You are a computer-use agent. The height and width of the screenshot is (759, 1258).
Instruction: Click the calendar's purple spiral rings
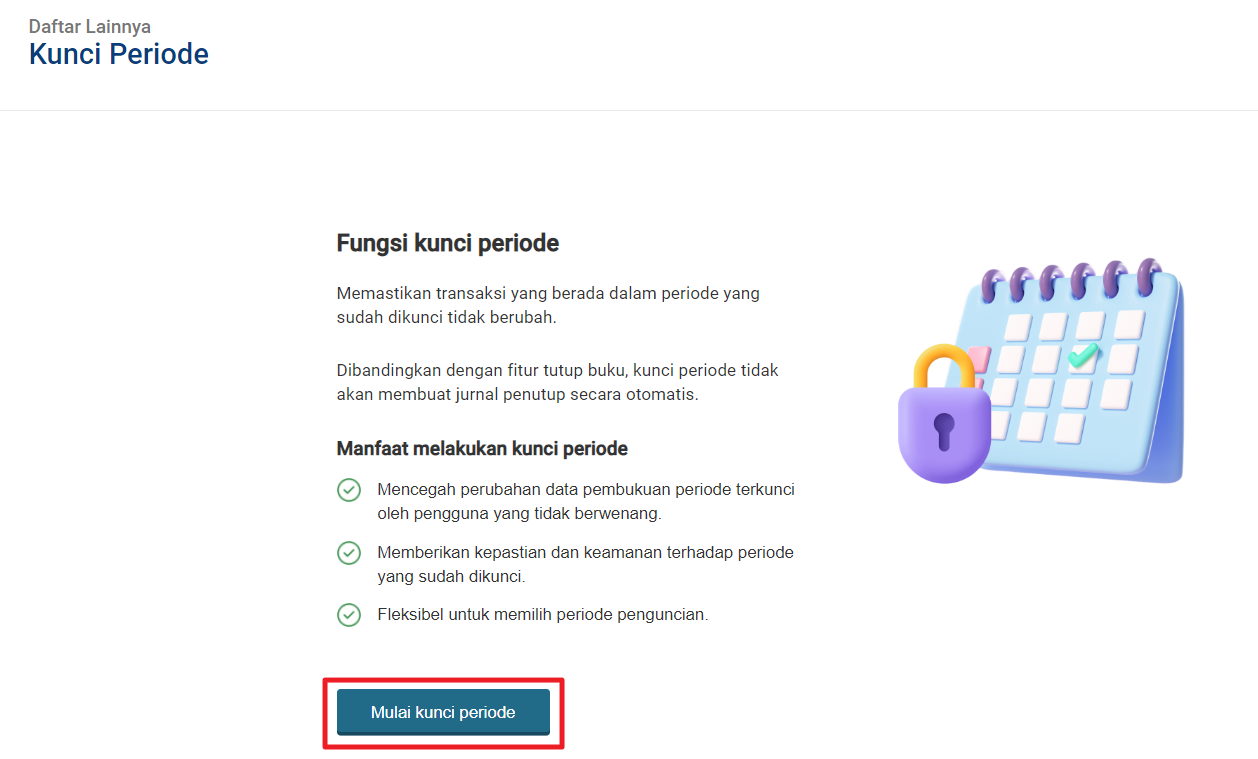[1070, 280]
